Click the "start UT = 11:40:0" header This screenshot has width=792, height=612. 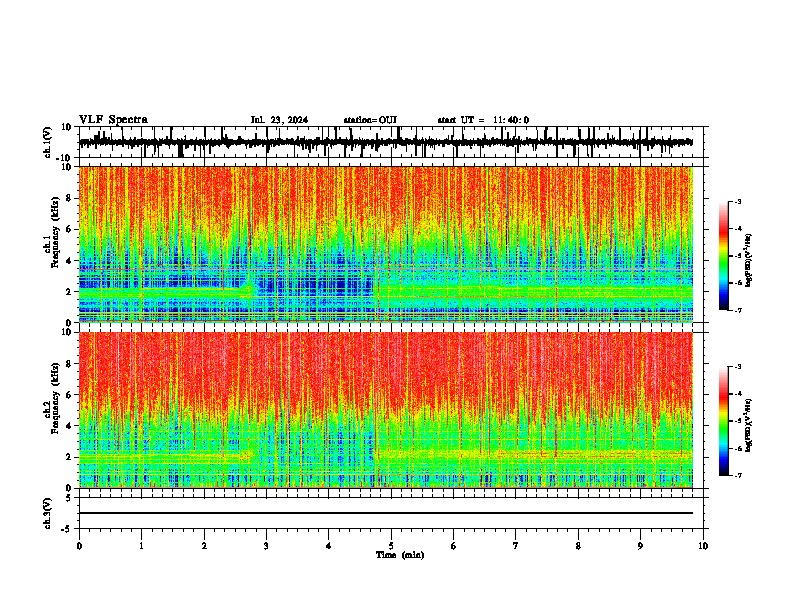[483, 120]
